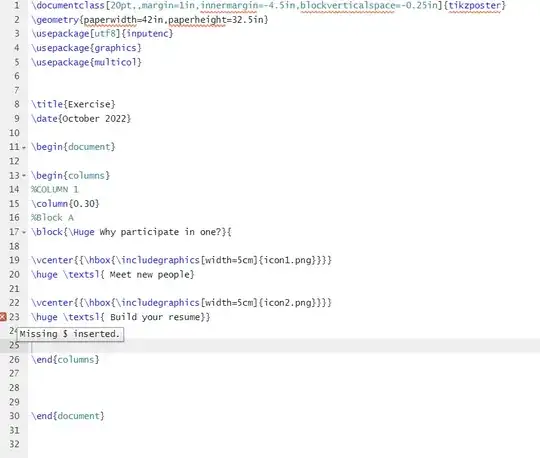Click 'Meet new people' on line 20
This screenshot has height=458, width=540.
pos(149,275)
